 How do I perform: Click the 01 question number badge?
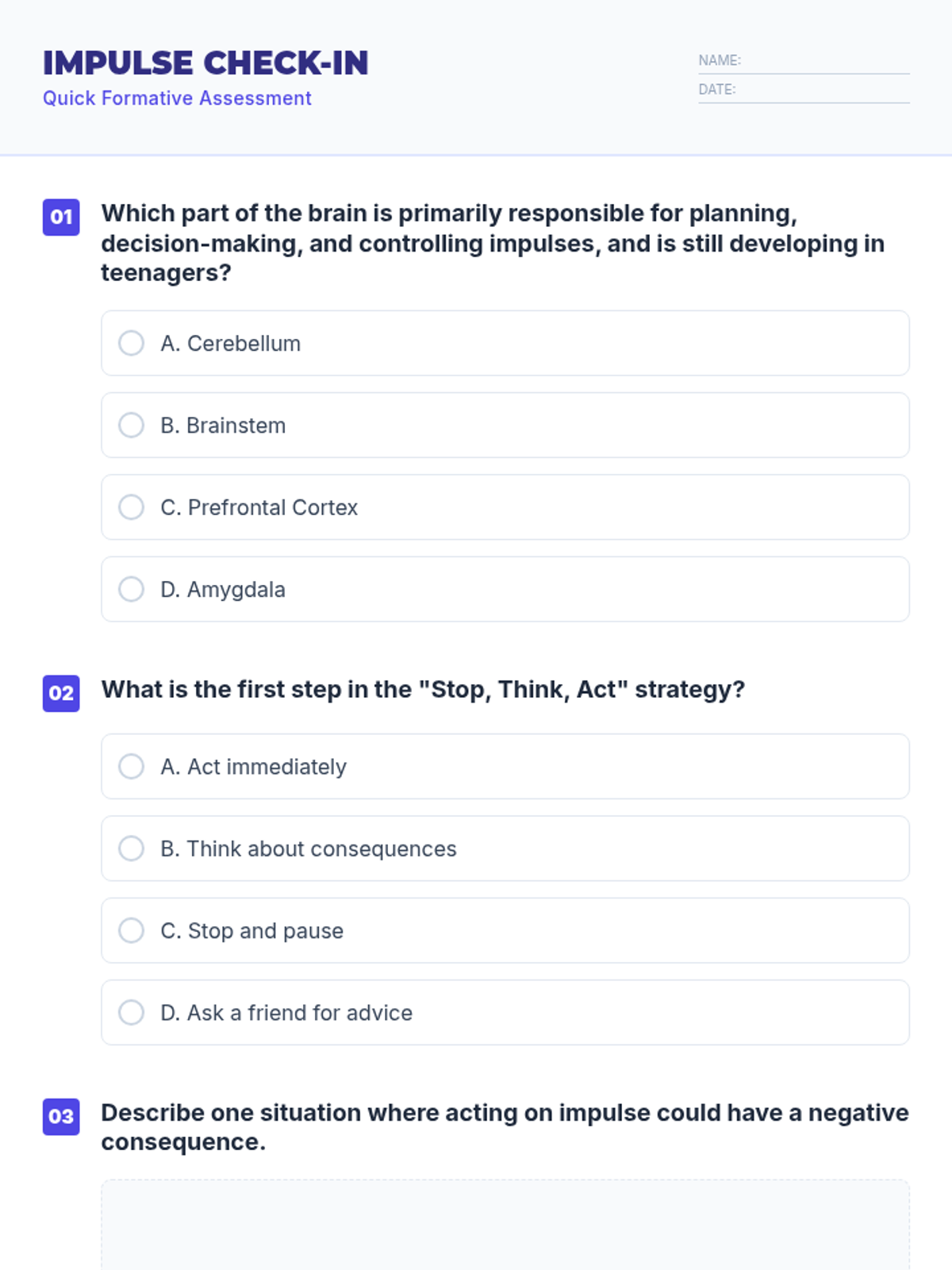point(61,217)
